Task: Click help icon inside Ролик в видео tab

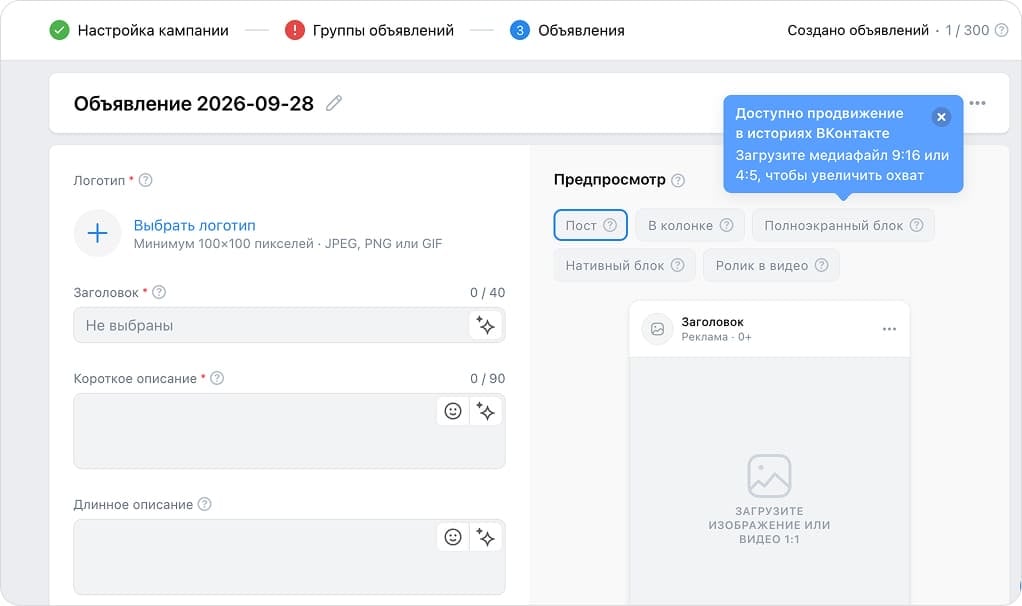Action: 822,265
